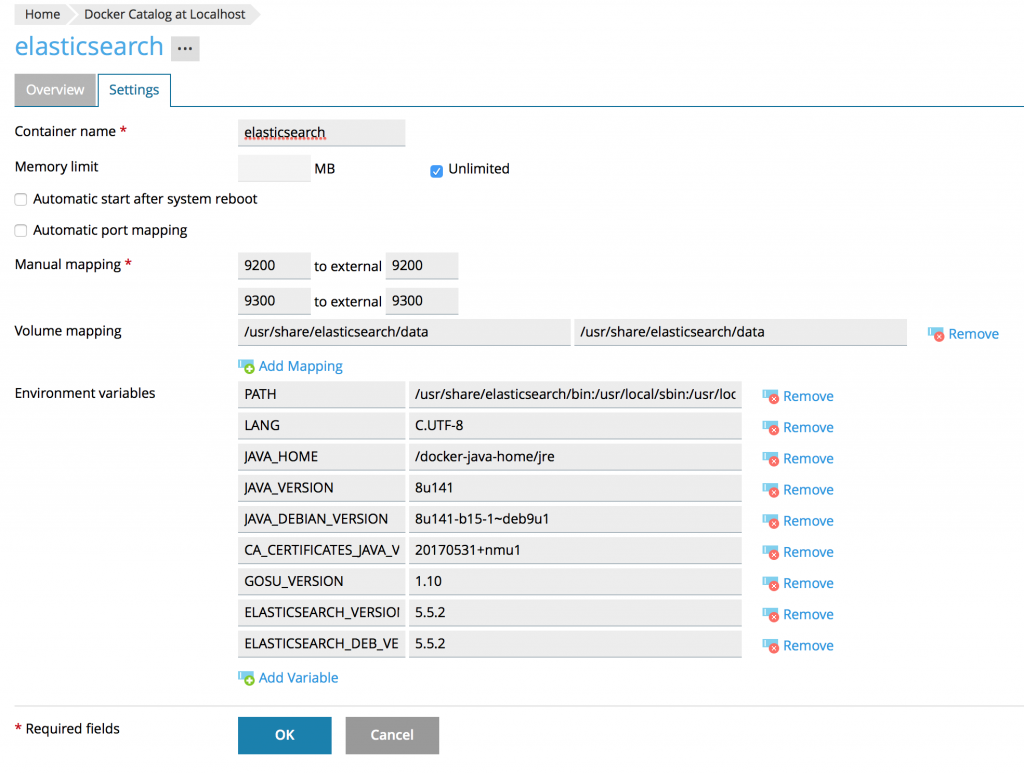Click the JAVA_VERSION value field 8u141

pos(575,488)
